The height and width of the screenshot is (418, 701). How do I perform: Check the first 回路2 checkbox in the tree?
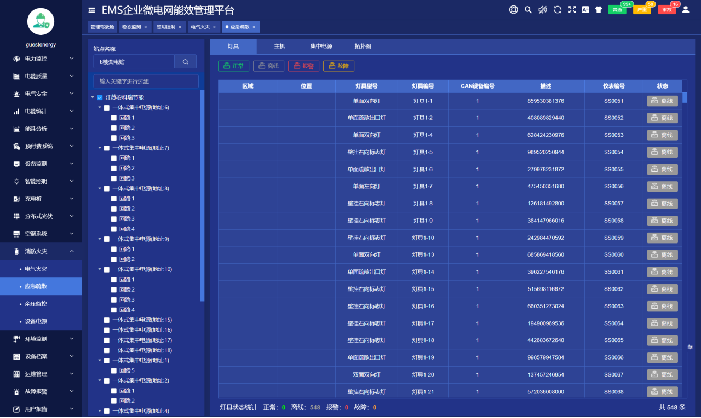pyautogui.click(x=115, y=128)
